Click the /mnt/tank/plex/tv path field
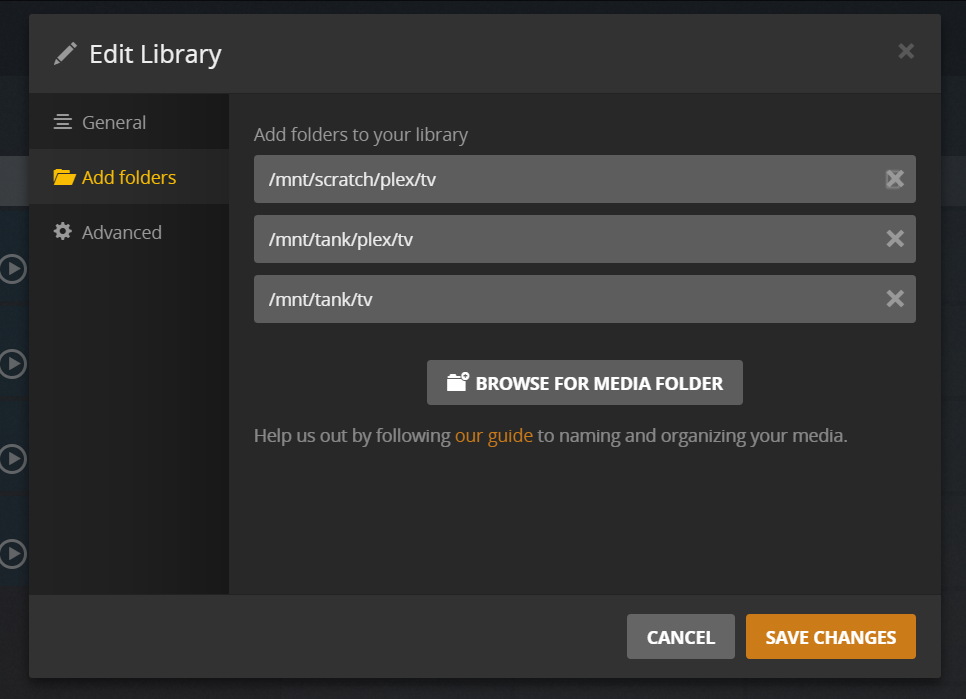 560,239
